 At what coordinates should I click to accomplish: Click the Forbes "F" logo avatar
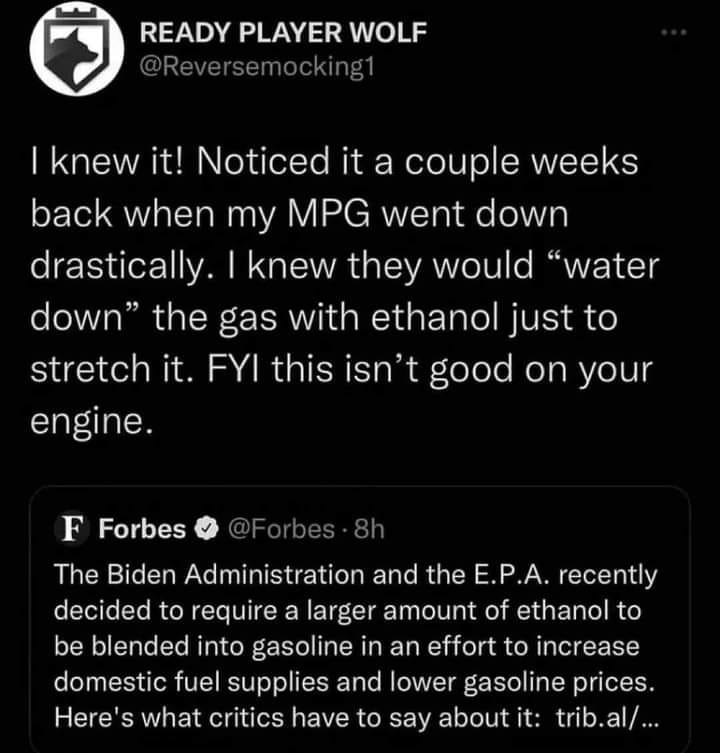click(74, 530)
